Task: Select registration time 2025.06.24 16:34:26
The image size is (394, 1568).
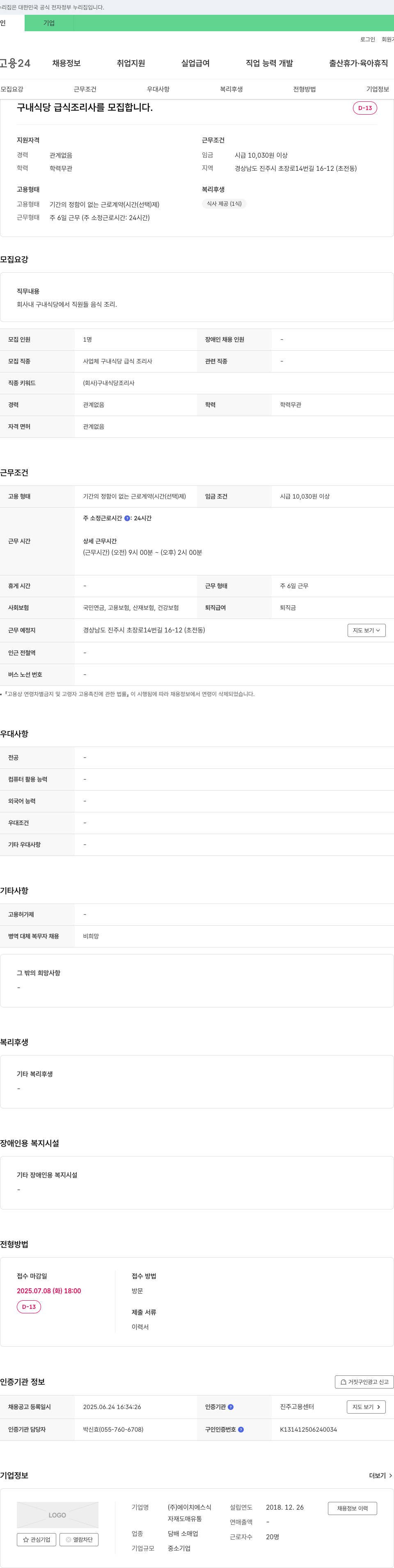Action: [x=112, y=1407]
